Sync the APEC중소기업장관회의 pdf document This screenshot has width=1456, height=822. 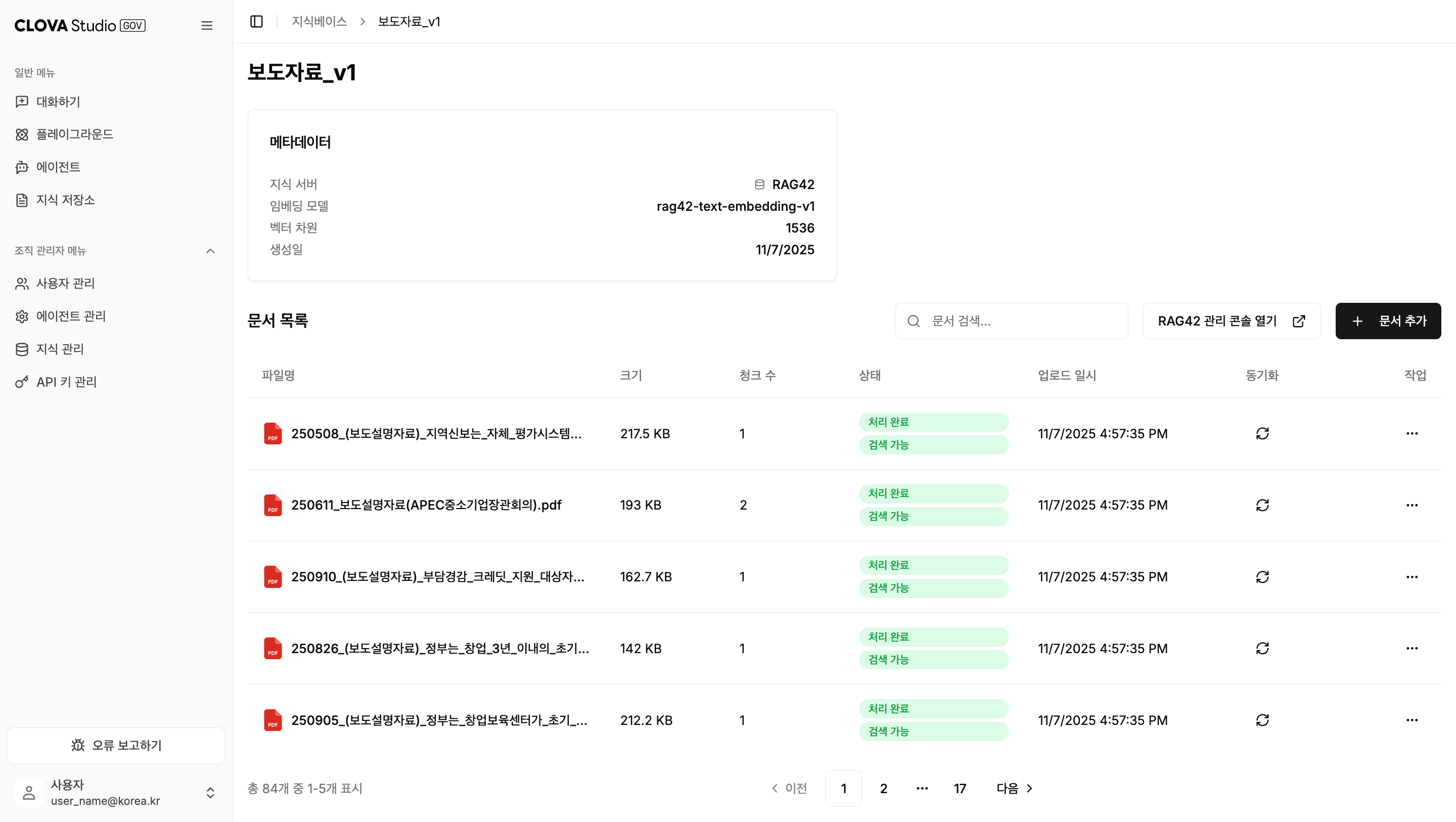(x=1262, y=505)
